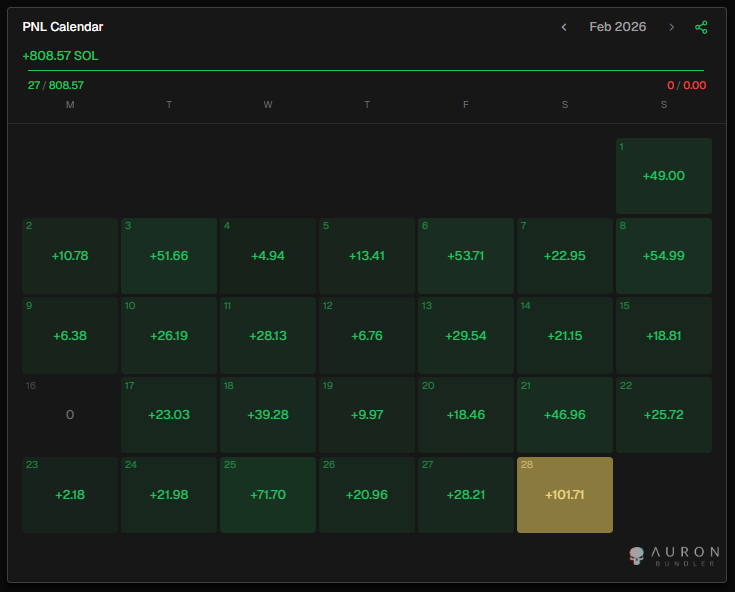This screenshot has height=592, width=735.
Task: Select day 27 showing +28.21
Action: point(465,495)
